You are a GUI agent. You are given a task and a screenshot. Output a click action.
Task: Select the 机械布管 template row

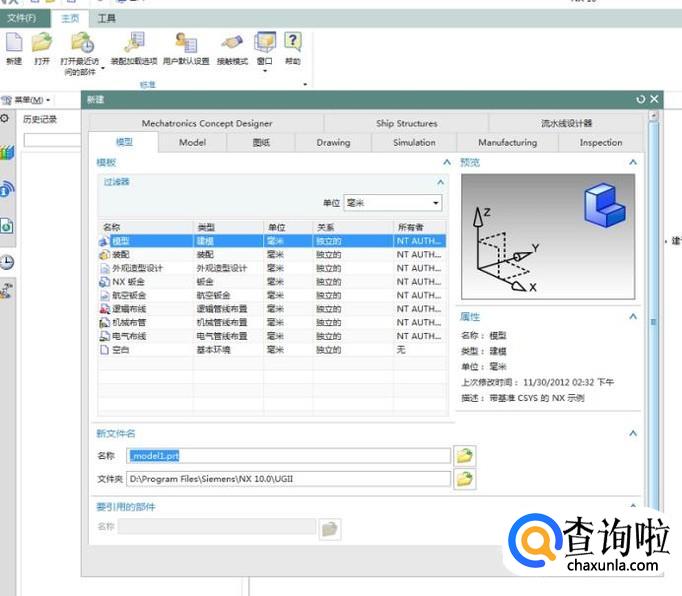272,322
